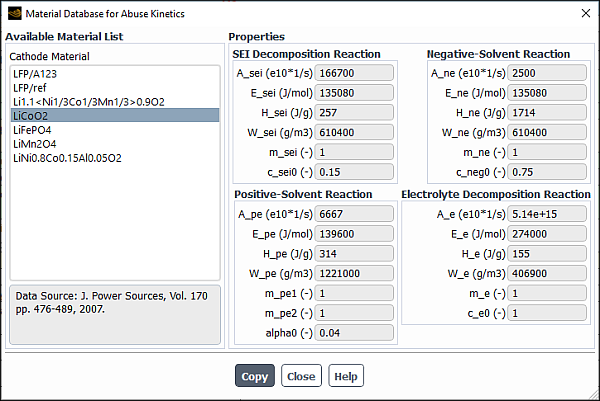The image size is (600, 401).
Task: Open Help for this dialog
Action: click(346, 376)
